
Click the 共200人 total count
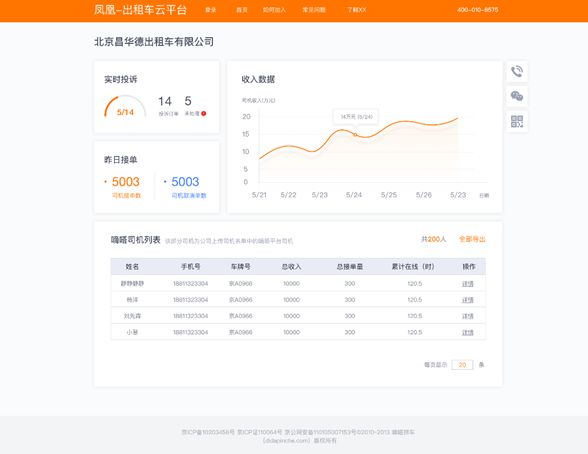point(434,239)
